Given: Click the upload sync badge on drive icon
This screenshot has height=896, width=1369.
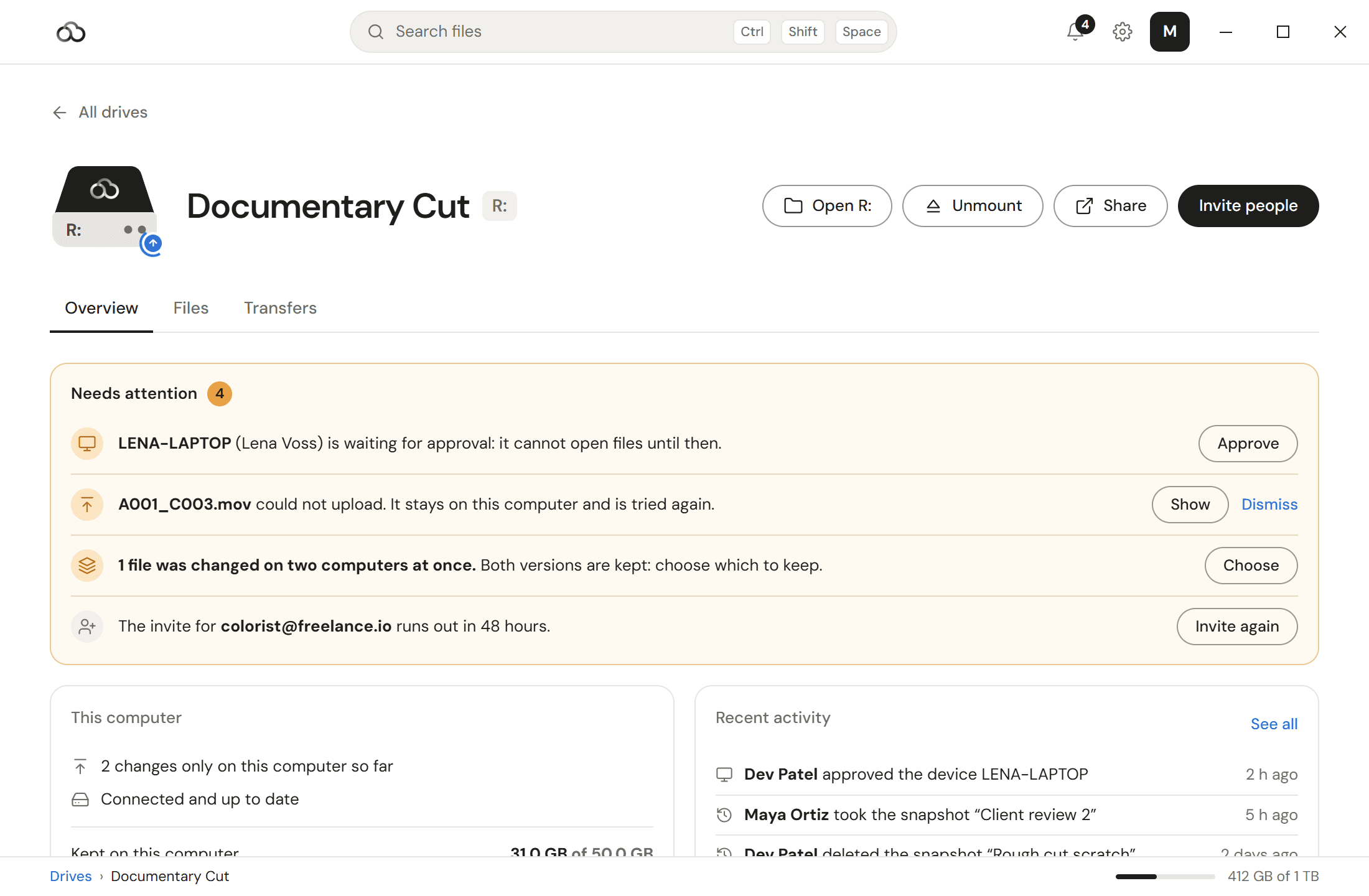Looking at the screenshot, I should pyautogui.click(x=152, y=244).
